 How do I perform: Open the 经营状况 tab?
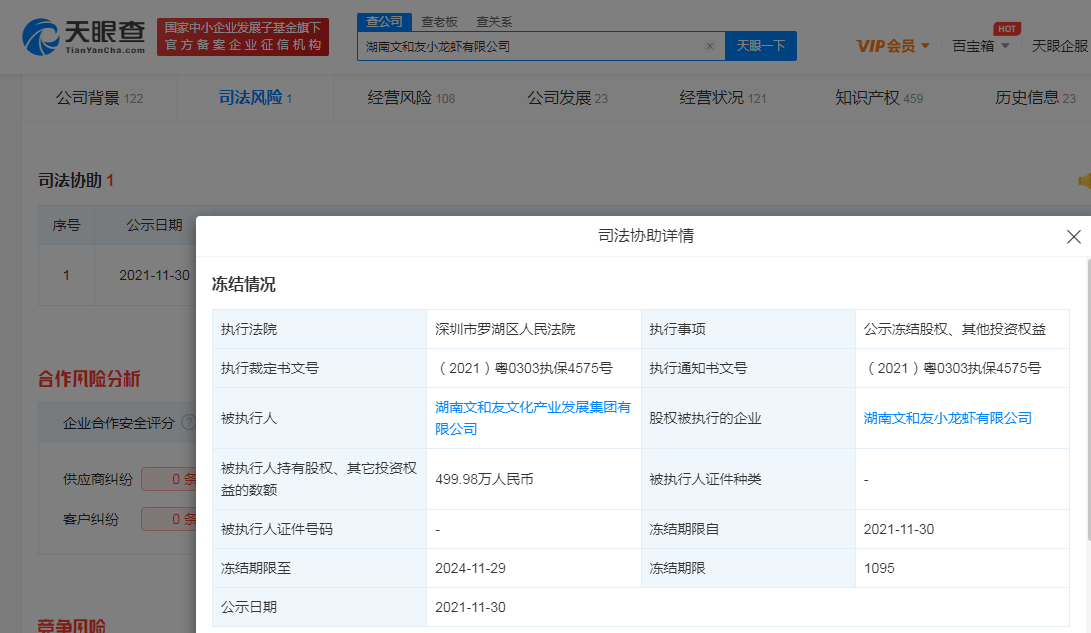[723, 98]
